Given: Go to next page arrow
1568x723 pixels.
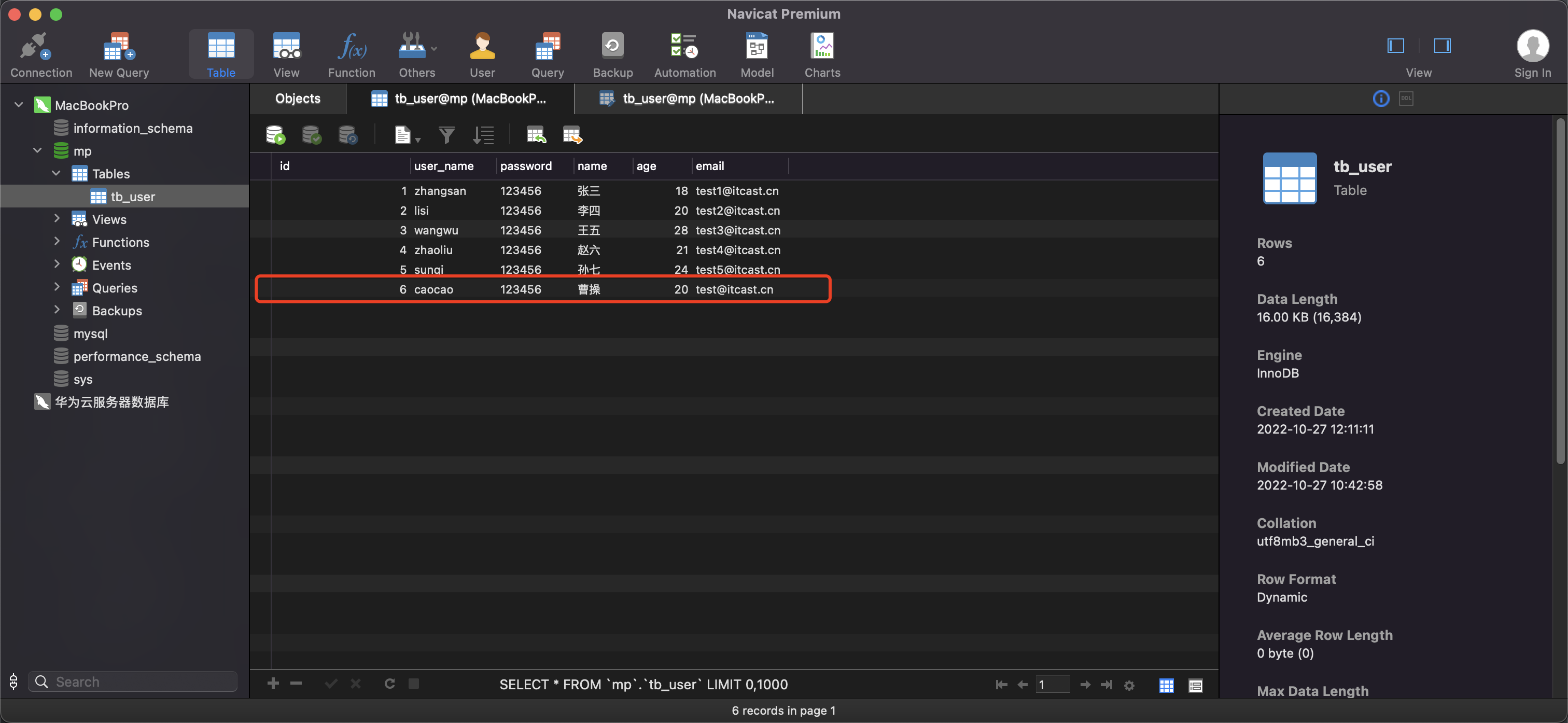Looking at the screenshot, I should 1085,685.
